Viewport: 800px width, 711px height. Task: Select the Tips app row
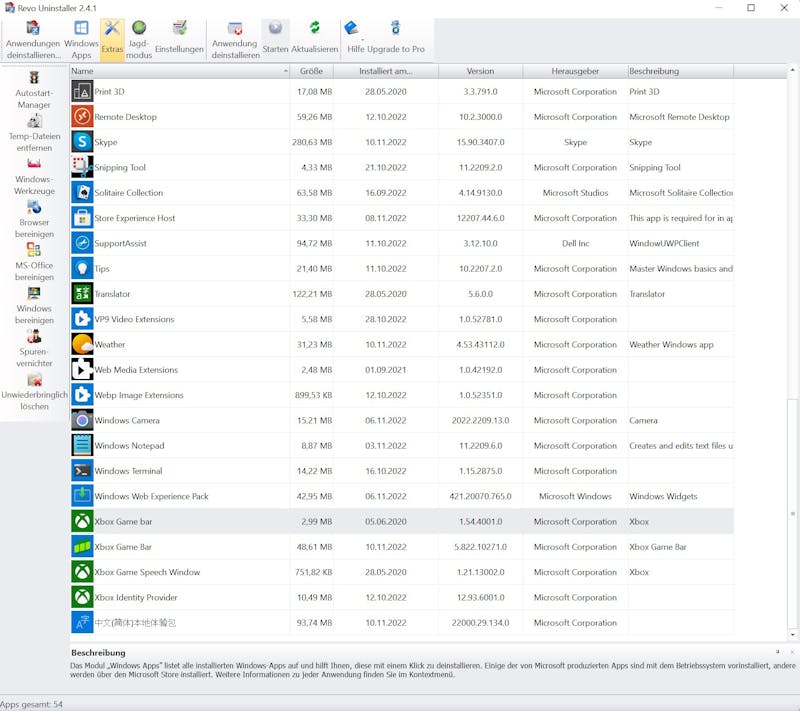click(402, 268)
